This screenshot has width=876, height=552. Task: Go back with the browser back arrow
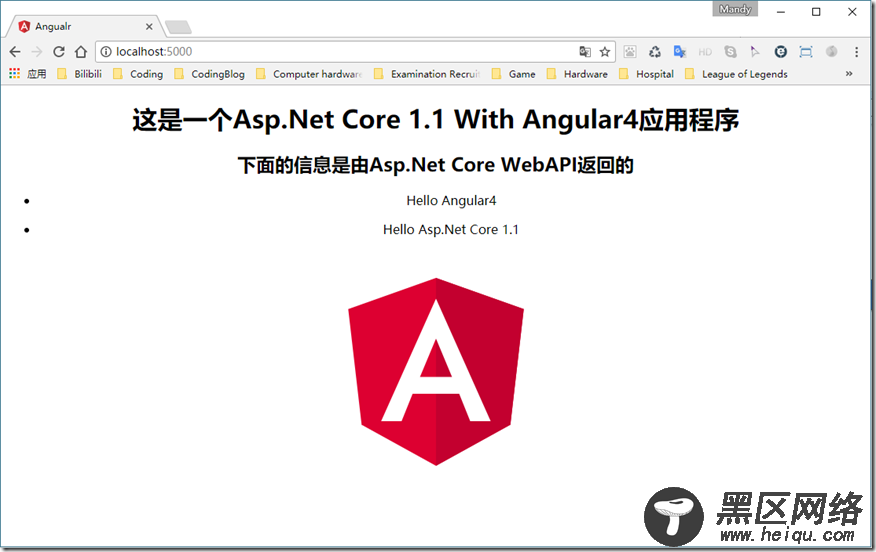click(15, 52)
